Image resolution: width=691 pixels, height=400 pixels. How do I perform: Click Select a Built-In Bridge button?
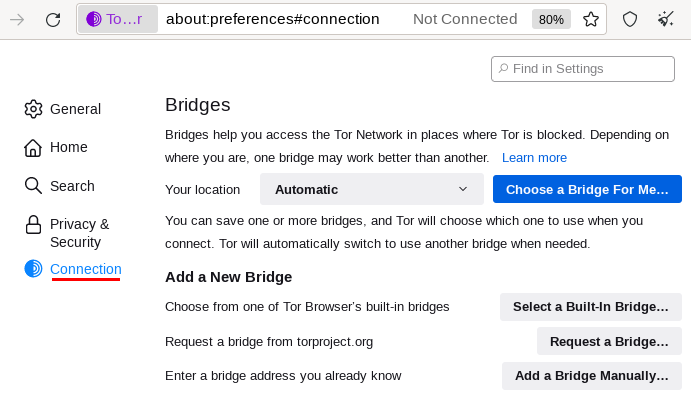pyautogui.click(x=591, y=307)
